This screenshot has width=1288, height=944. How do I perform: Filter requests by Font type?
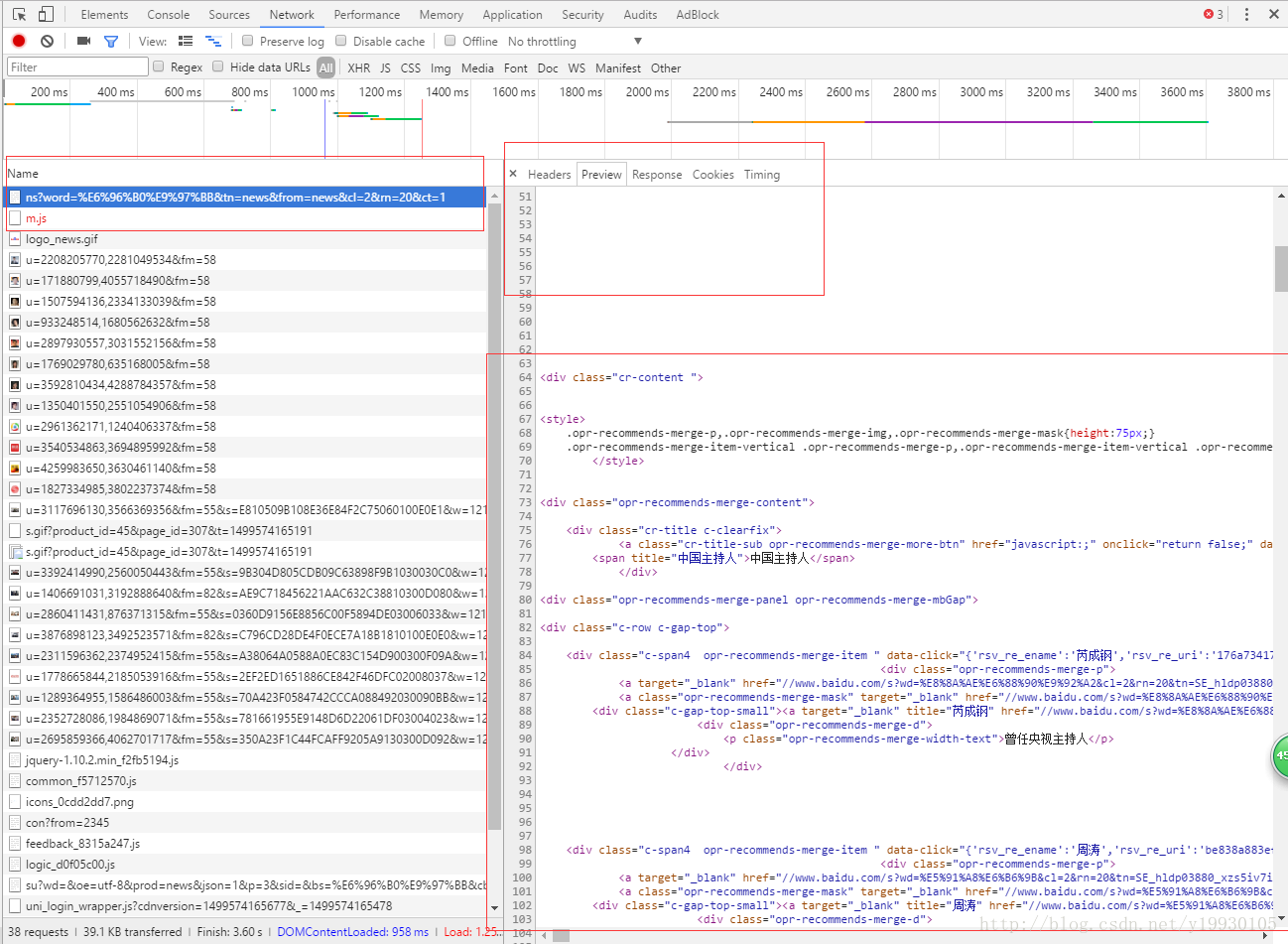516,67
